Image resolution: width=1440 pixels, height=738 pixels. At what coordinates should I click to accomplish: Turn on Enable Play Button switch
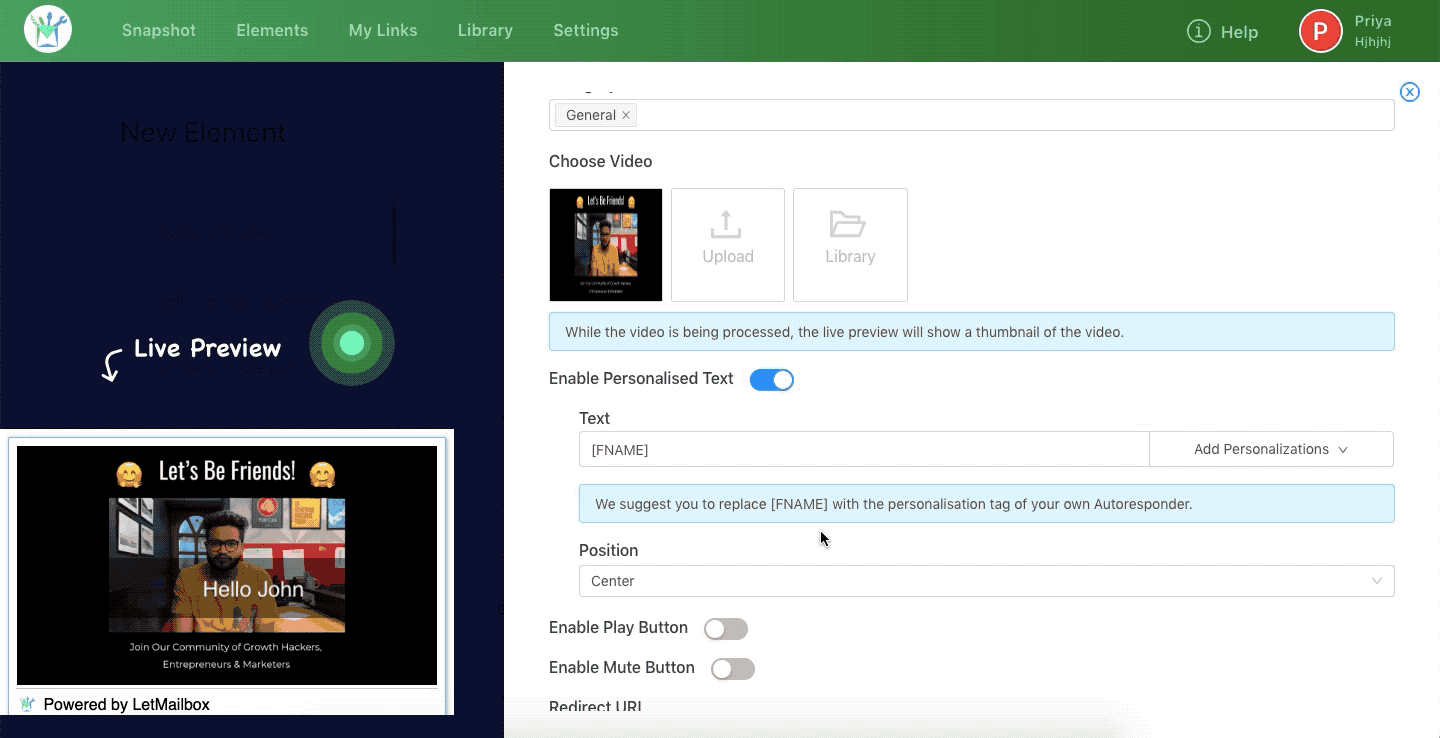tap(726, 629)
